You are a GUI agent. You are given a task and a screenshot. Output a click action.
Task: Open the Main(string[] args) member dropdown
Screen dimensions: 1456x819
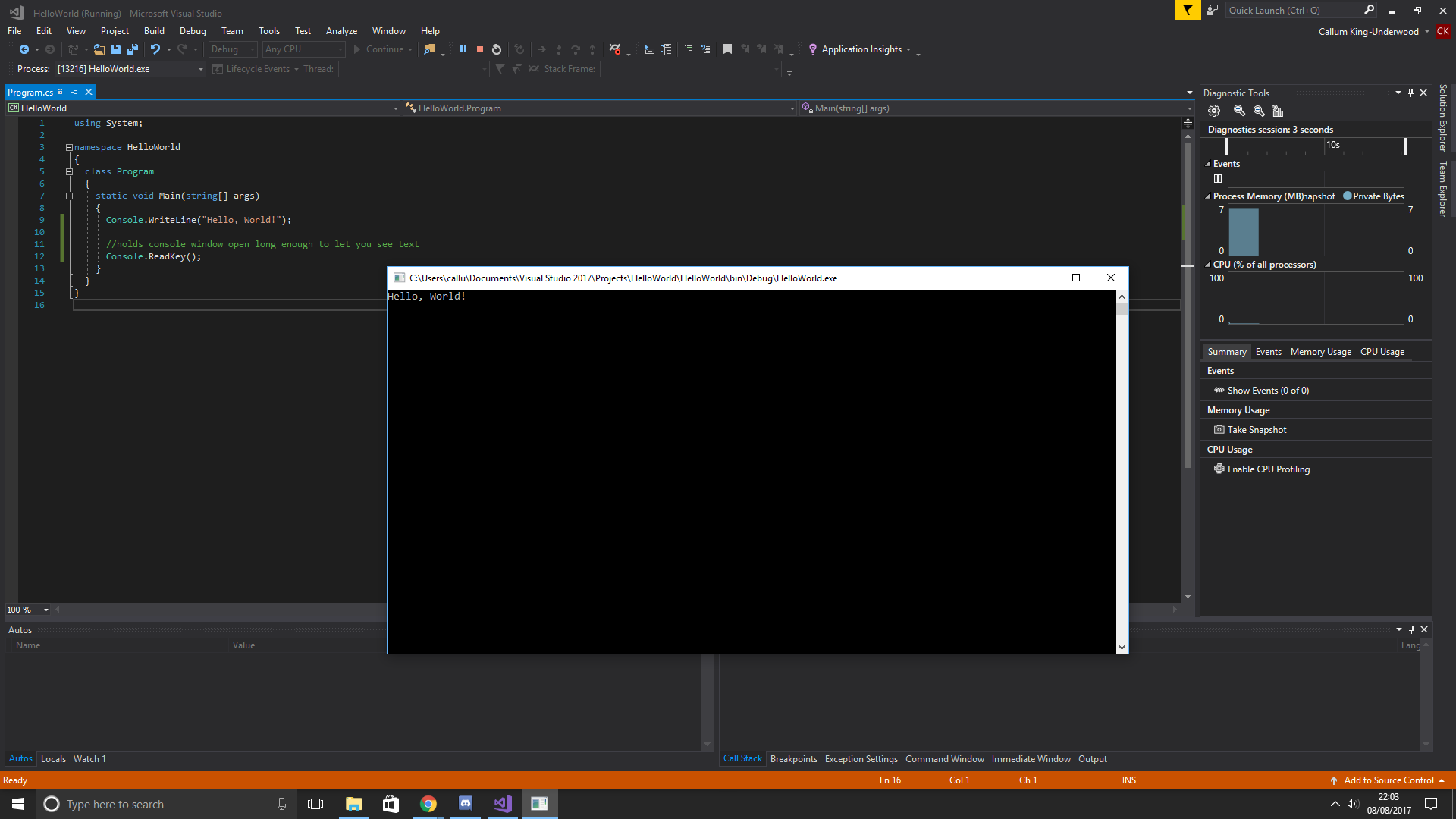[x=996, y=108]
